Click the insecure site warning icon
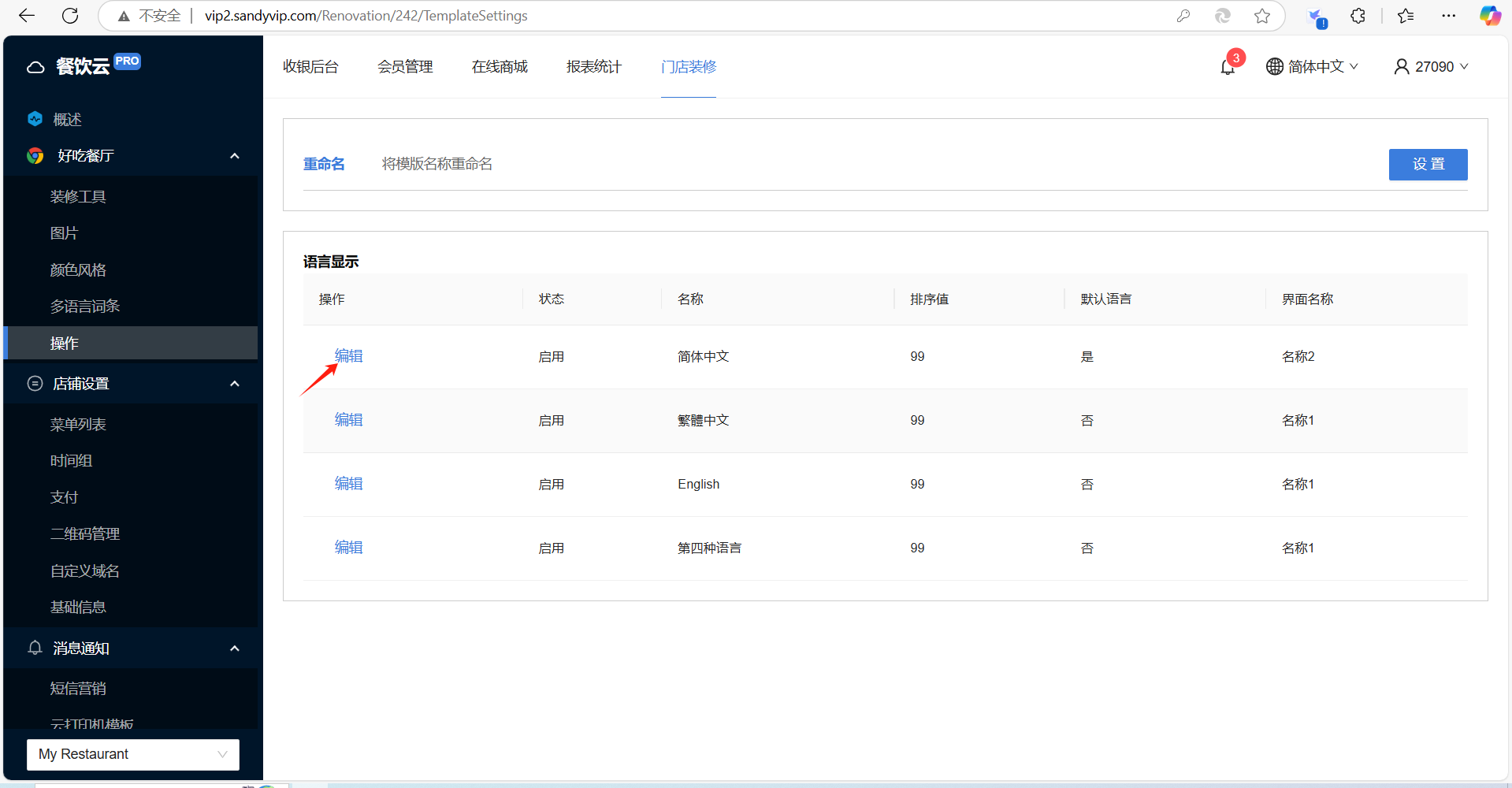The image size is (1512, 788). [124, 16]
